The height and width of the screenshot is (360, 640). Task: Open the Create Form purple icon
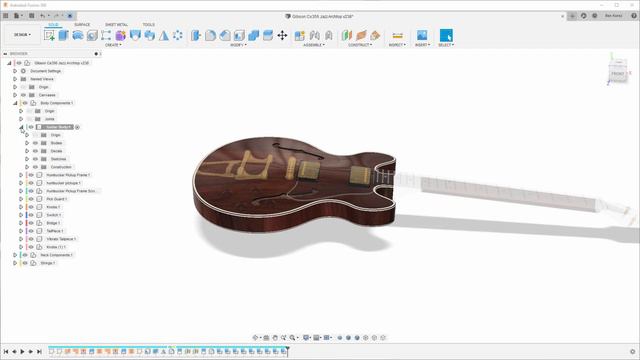point(121,36)
